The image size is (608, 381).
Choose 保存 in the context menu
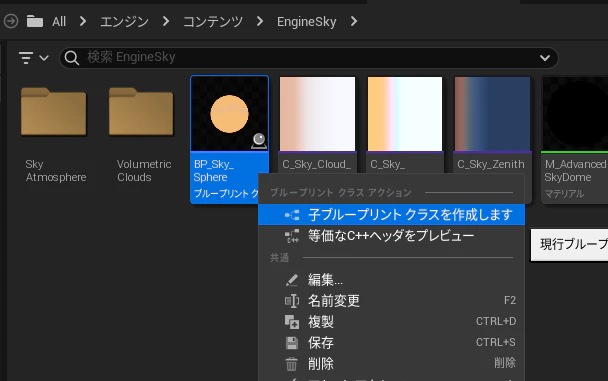coord(391,343)
